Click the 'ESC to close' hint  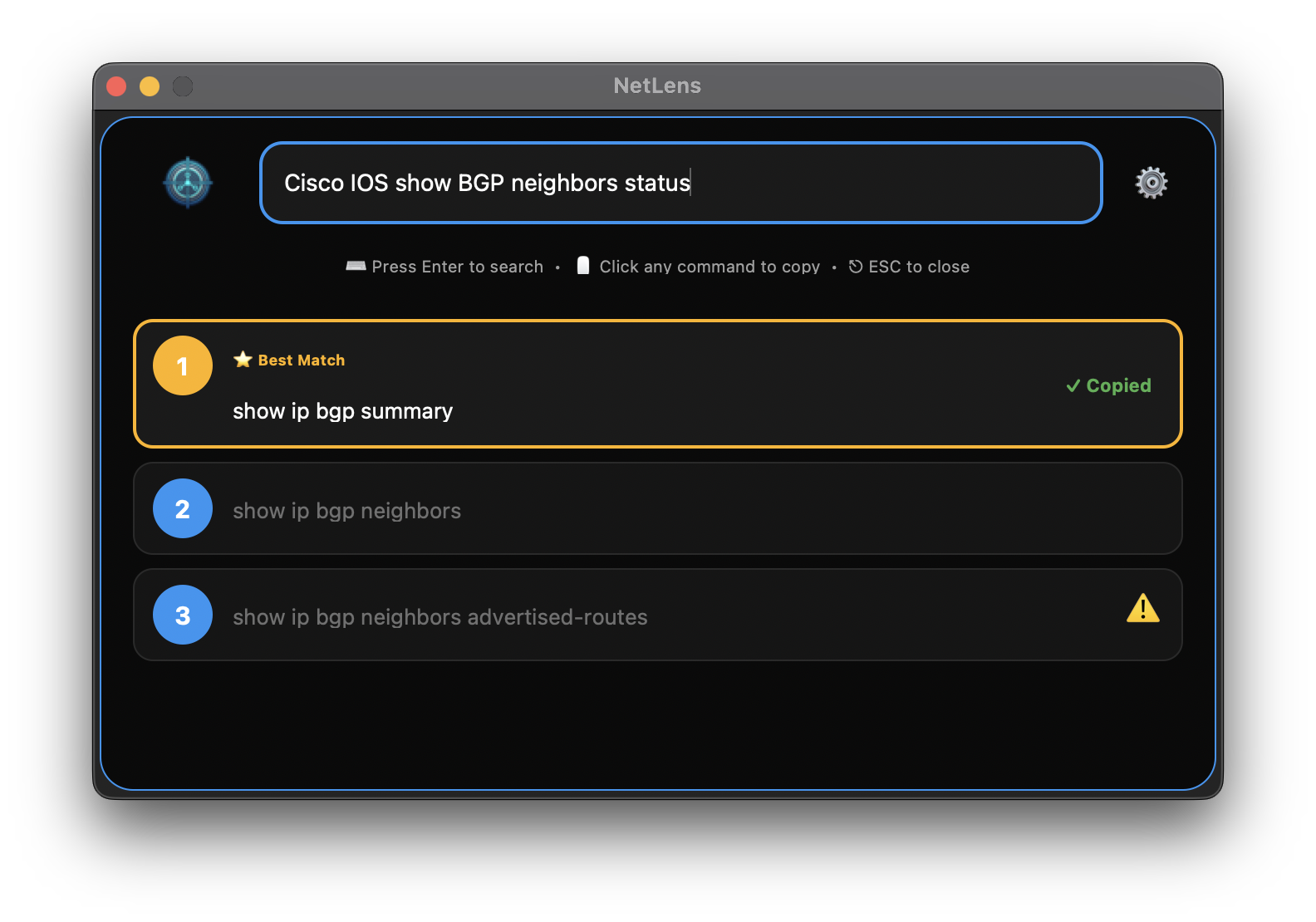pyautogui.click(x=909, y=267)
